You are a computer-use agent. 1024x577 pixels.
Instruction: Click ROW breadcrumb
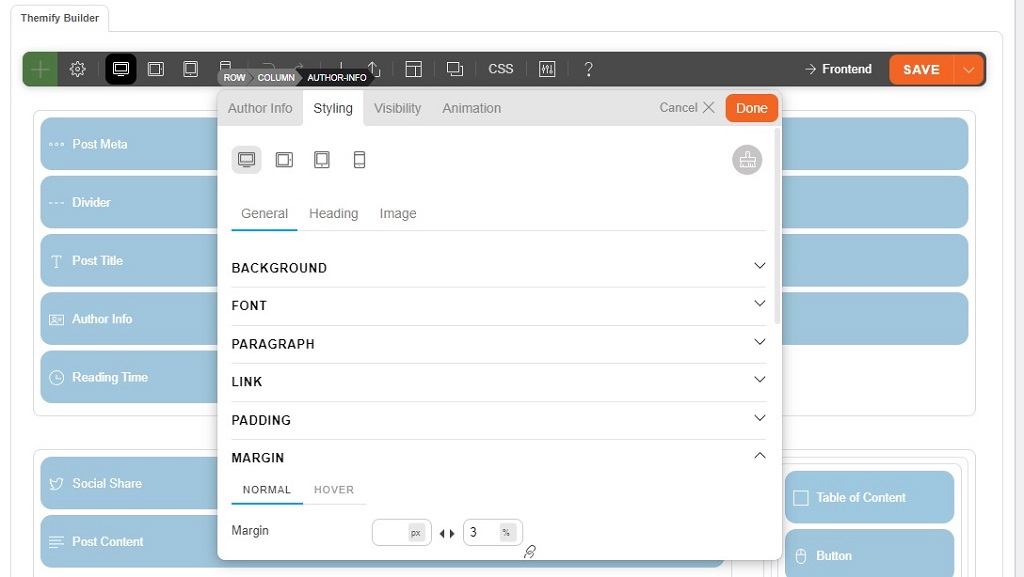pyautogui.click(x=234, y=78)
